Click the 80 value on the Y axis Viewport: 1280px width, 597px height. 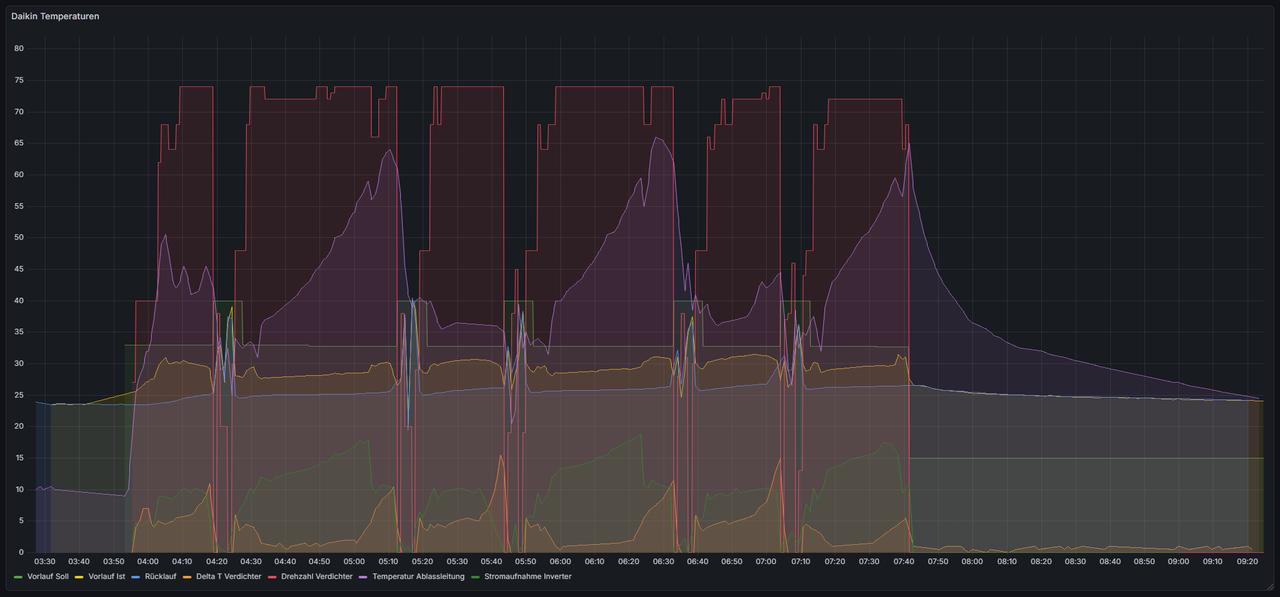tap(19, 48)
